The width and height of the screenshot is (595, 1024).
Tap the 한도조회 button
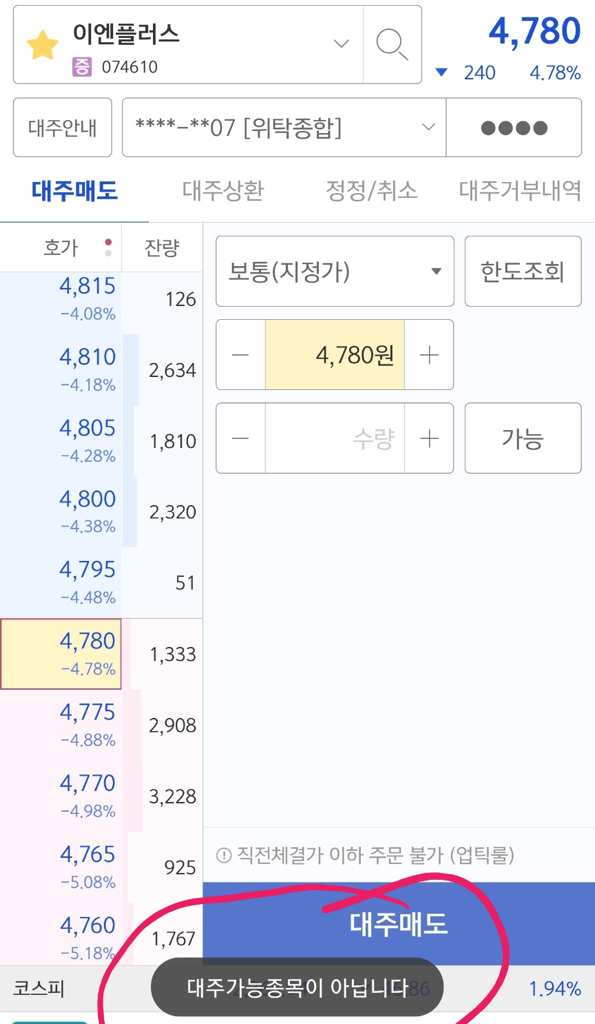point(523,271)
